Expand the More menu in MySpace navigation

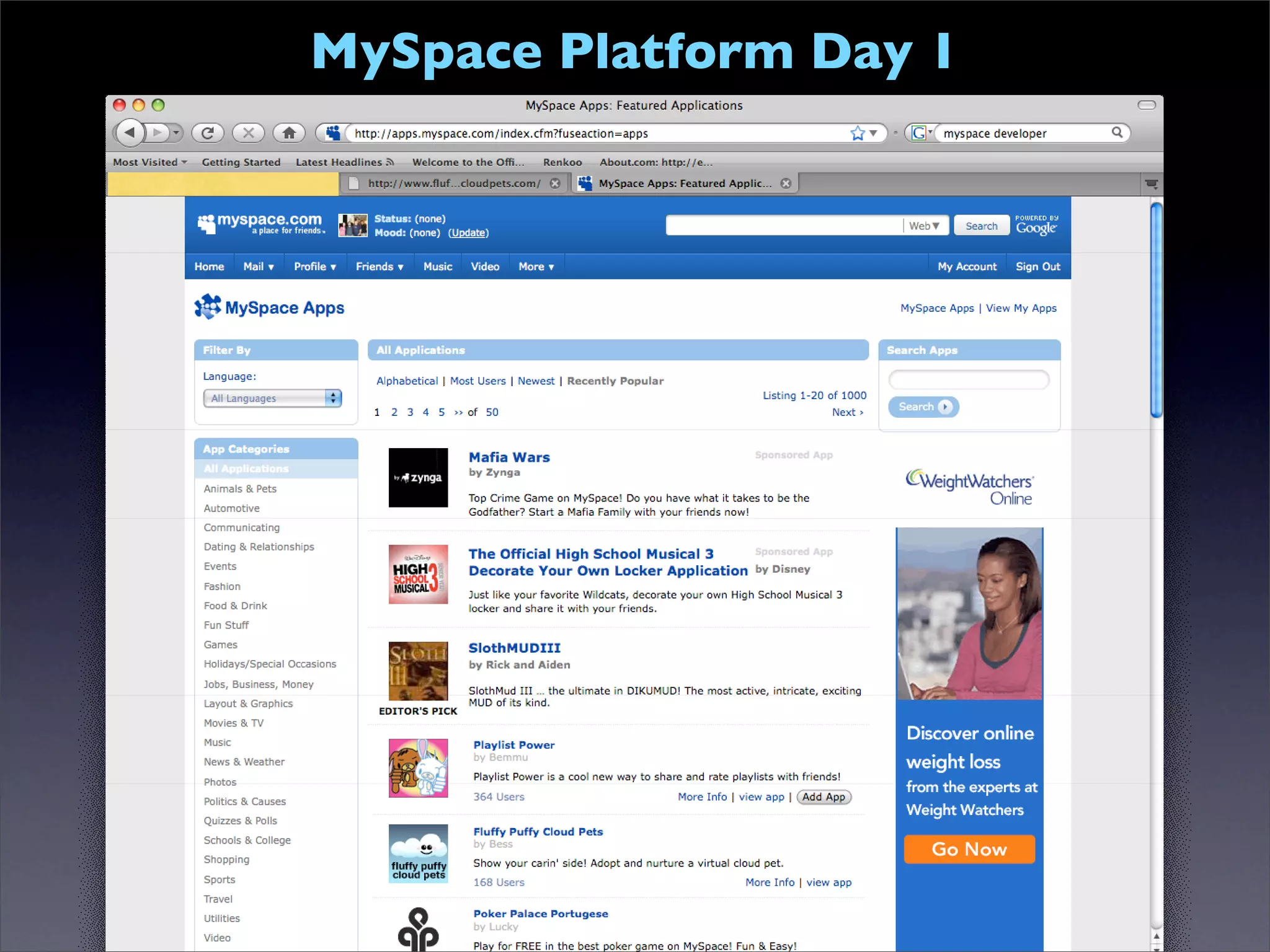tap(536, 267)
